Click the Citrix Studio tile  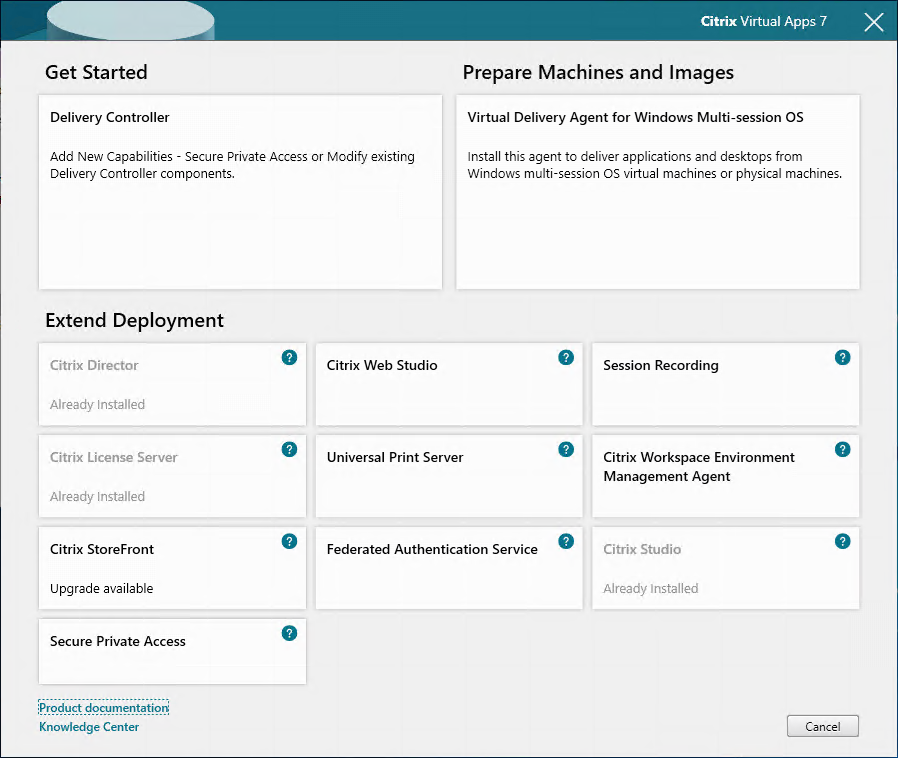[x=726, y=568]
